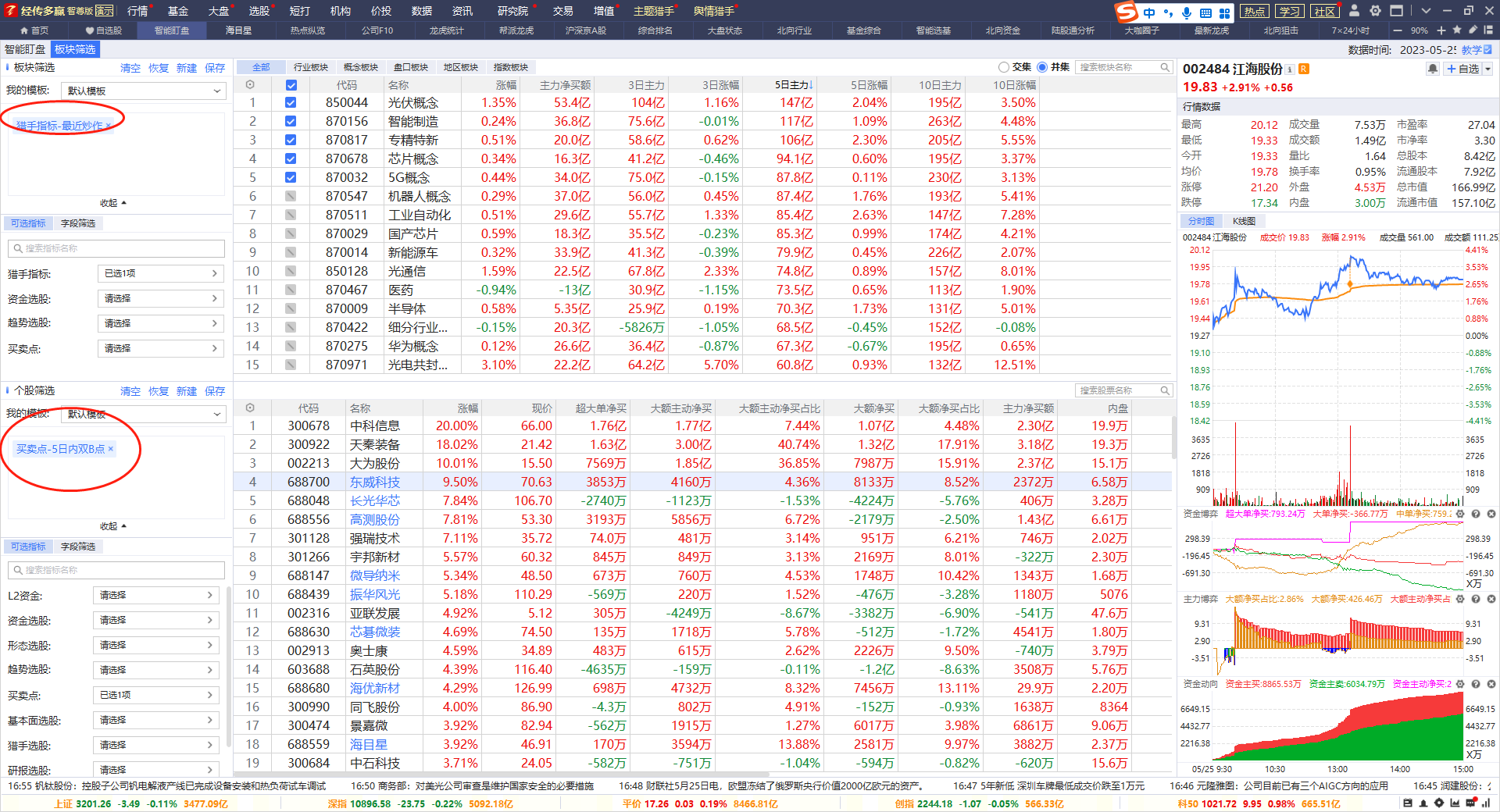This screenshot has height=812, width=1500.
Task: Check the 新能源车 row checkbox
Action: click(x=291, y=252)
